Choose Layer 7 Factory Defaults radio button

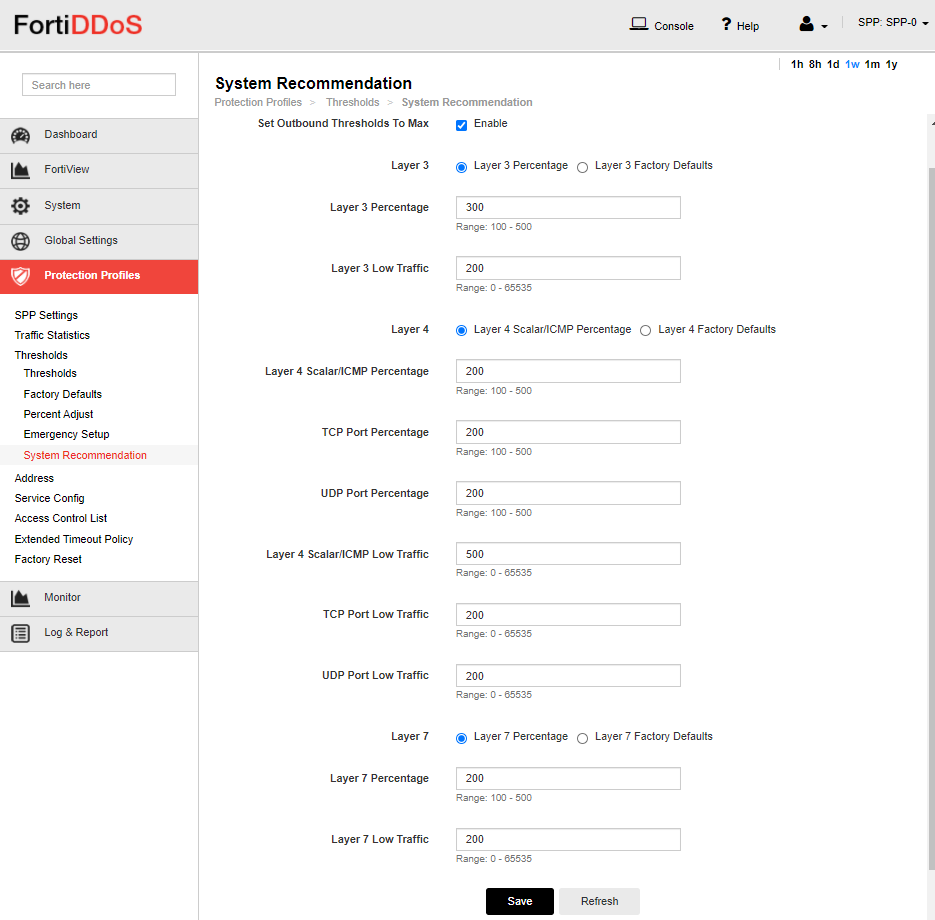(582, 737)
